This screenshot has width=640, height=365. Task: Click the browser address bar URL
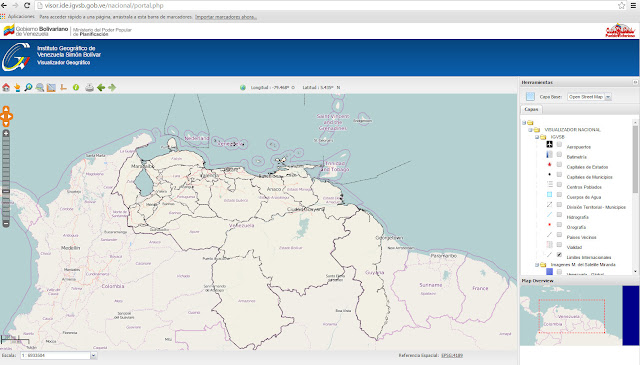pyautogui.click(x=104, y=6)
